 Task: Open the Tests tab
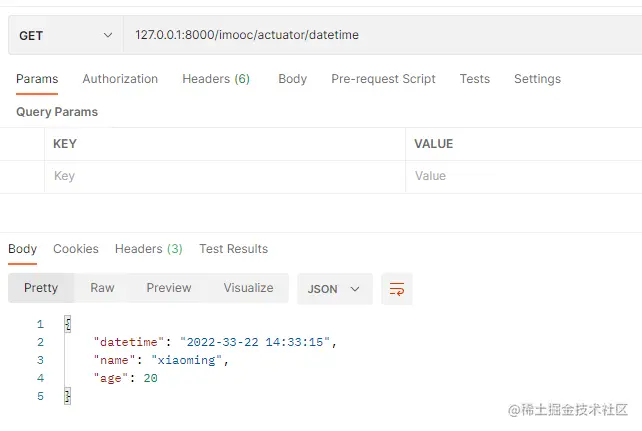pos(475,79)
